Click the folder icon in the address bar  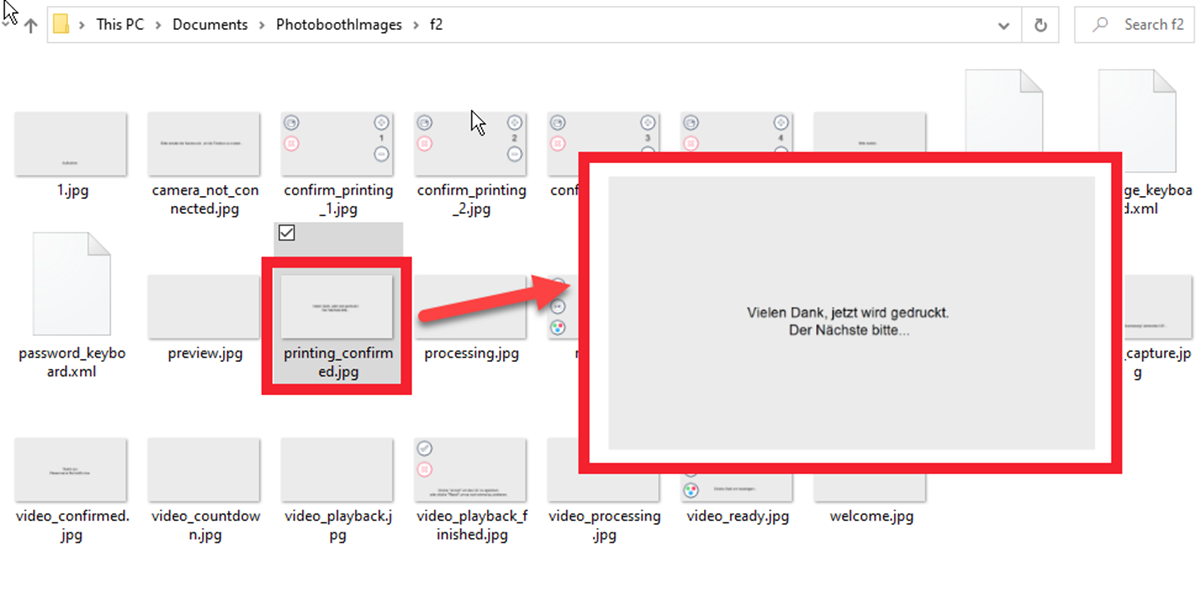(x=61, y=25)
